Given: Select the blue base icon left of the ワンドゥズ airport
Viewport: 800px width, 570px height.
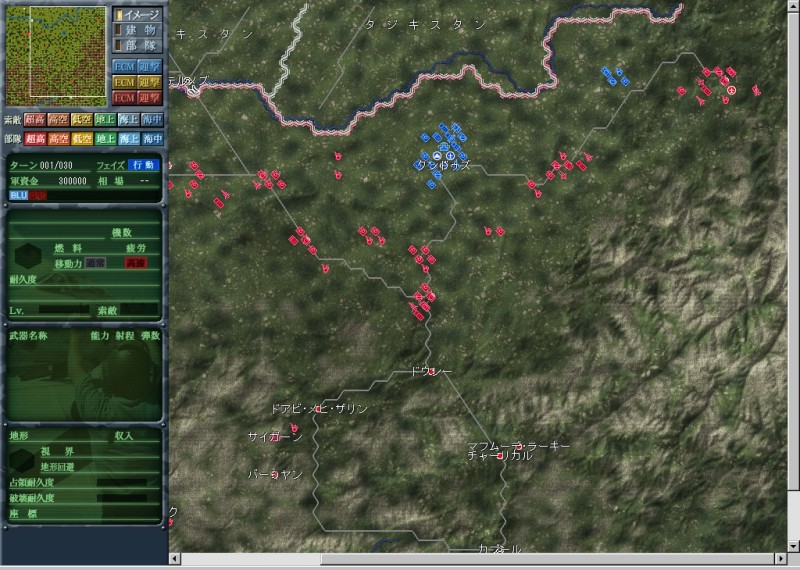Looking at the screenshot, I should tap(437, 156).
